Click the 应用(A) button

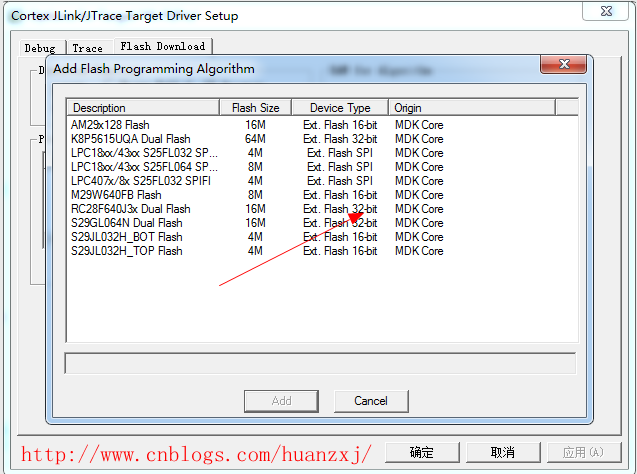(x=584, y=452)
